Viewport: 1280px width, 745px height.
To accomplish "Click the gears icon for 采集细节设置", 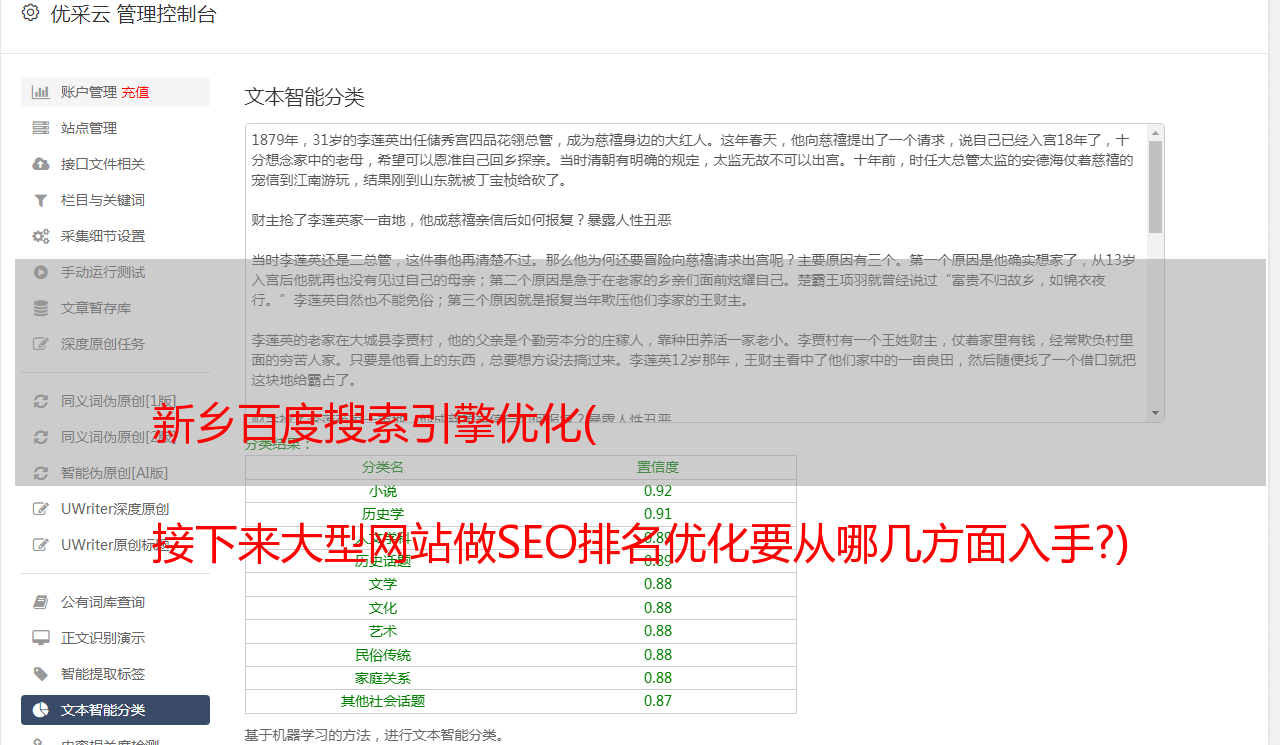I will 41,236.
